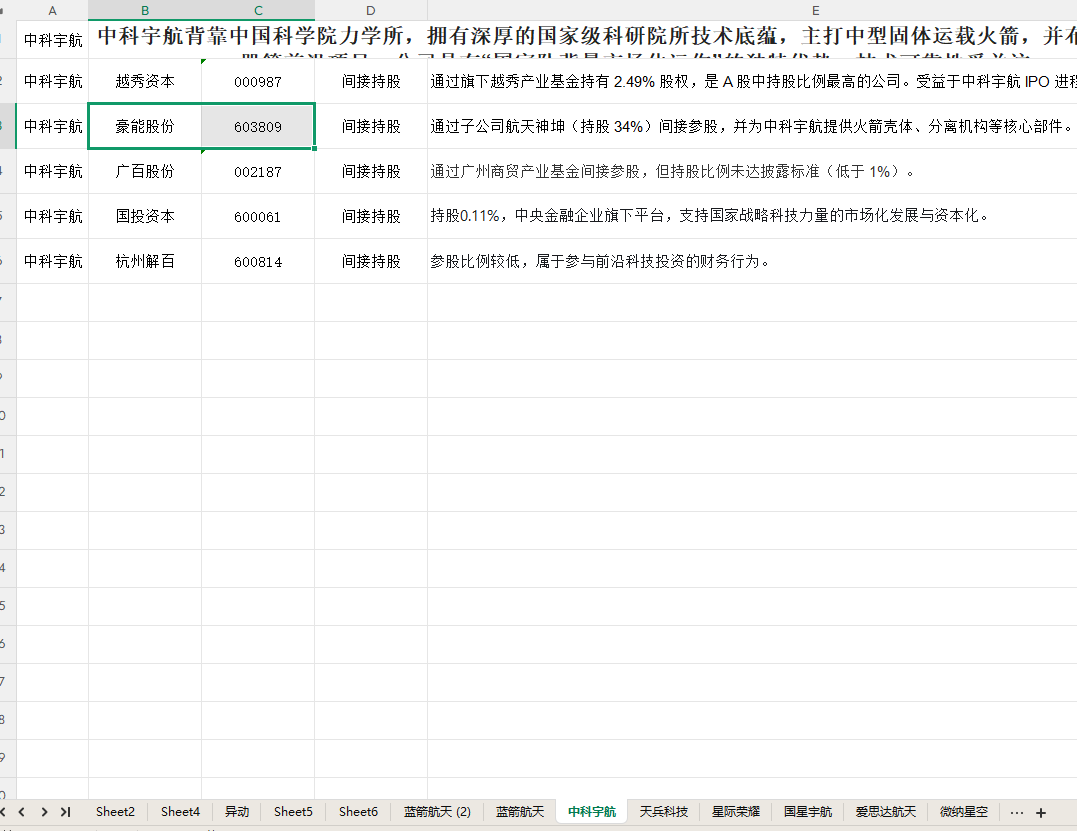Go to next sheet tab arrow
This screenshot has width=1077, height=831.
[x=44, y=812]
